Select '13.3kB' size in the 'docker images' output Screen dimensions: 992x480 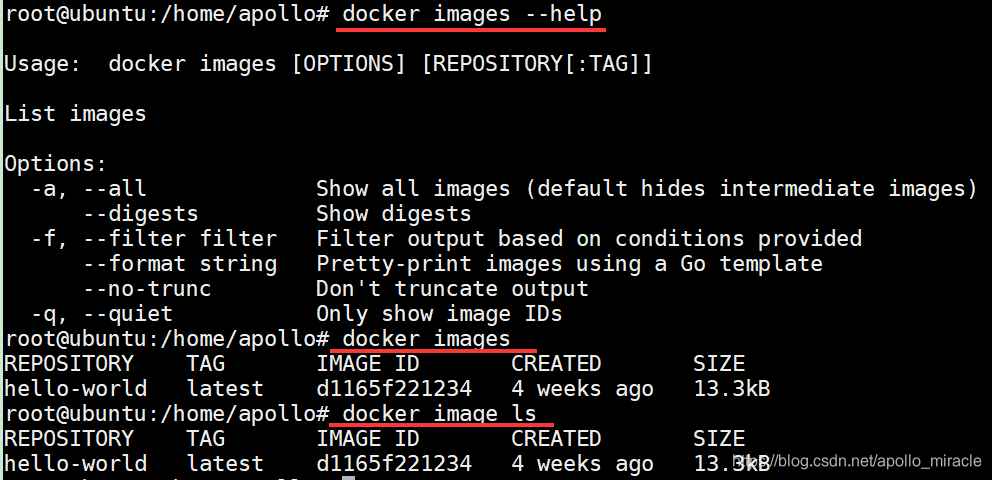coord(732,388)
